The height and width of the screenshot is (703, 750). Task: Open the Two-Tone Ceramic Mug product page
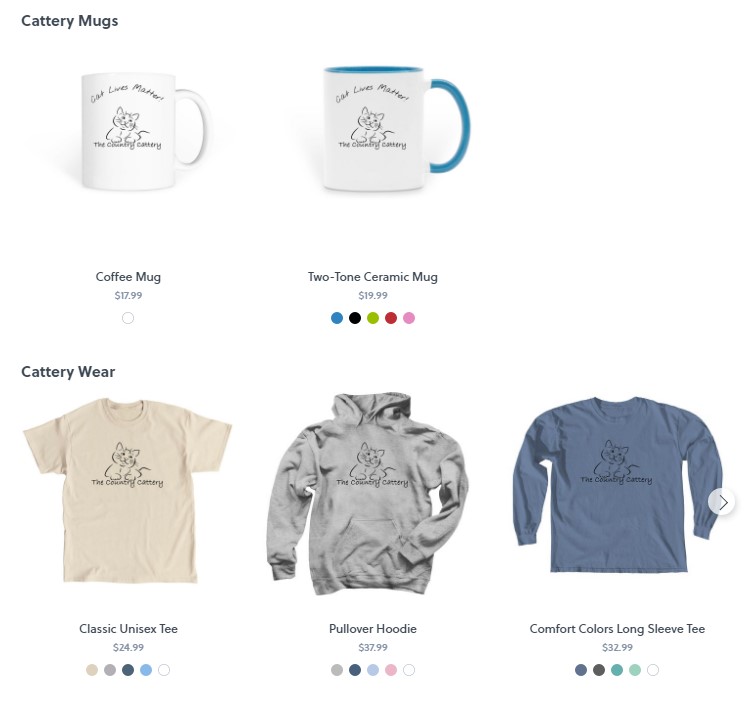(373, 277)
